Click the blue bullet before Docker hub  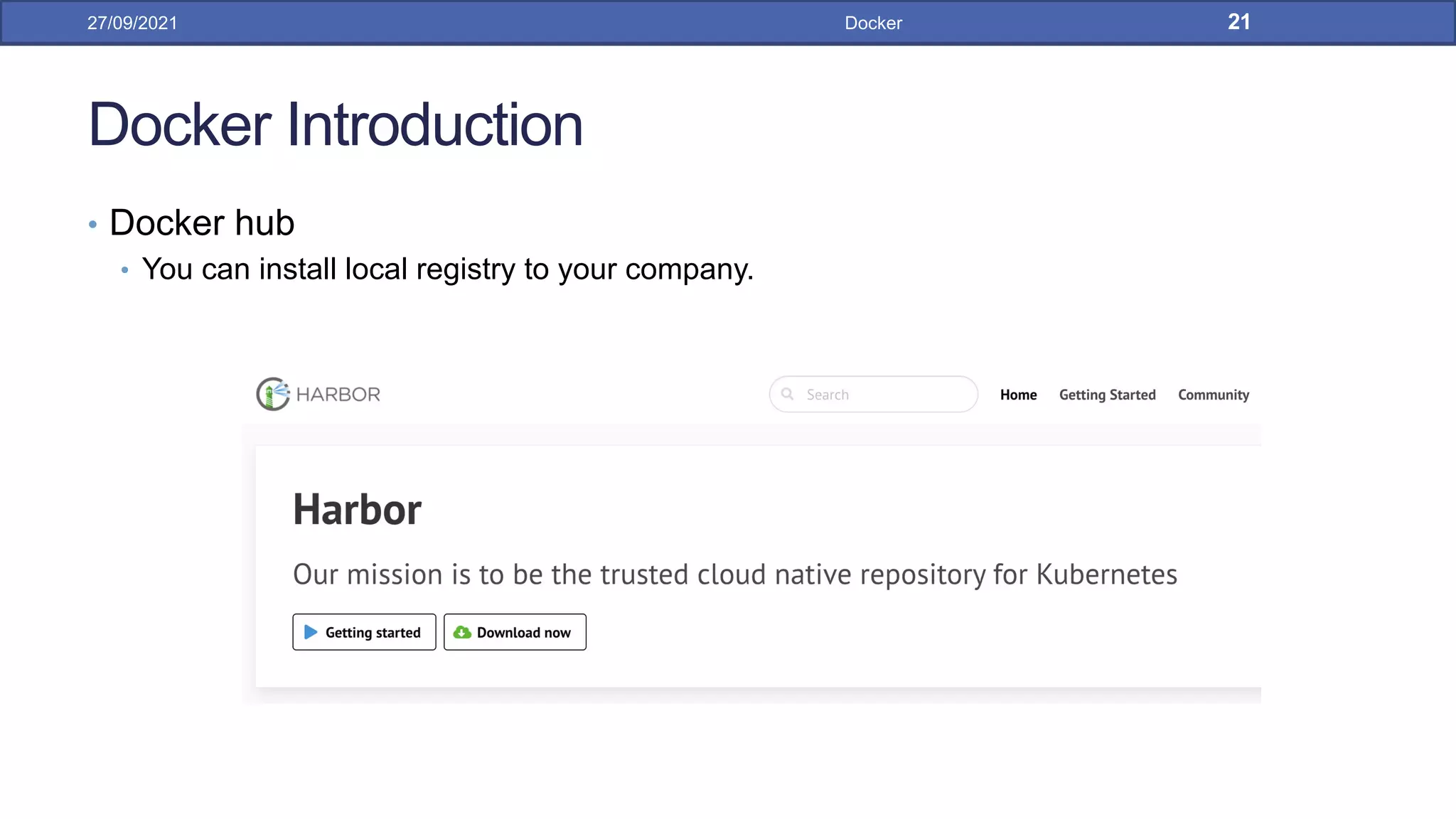[92, 225]
